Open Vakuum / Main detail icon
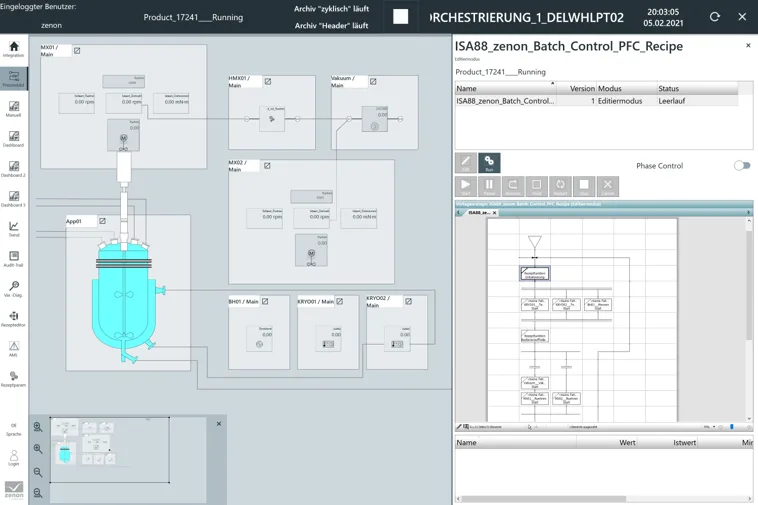Viewport: 758px width, 505px height. point(373,81)
